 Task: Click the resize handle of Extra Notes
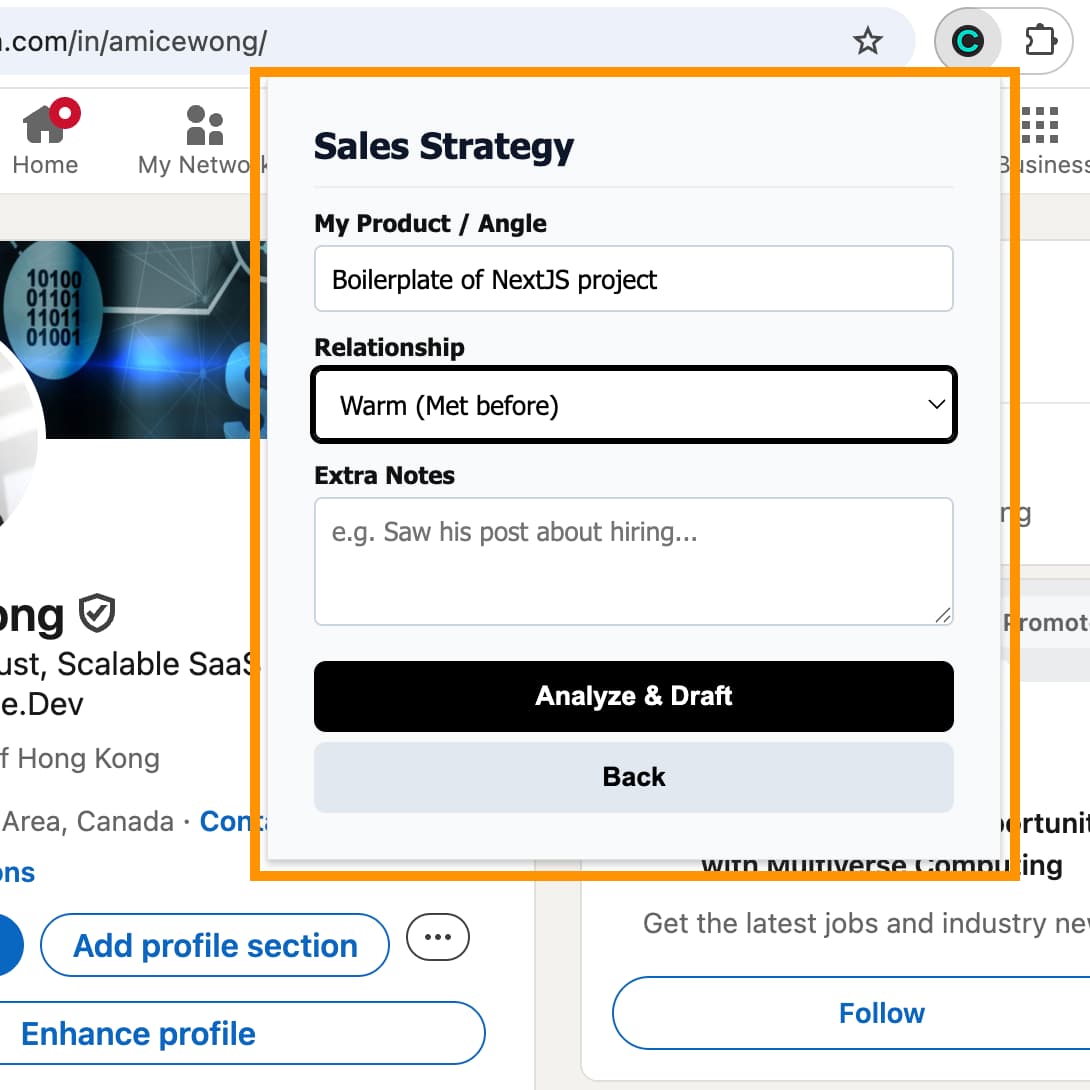943,615
